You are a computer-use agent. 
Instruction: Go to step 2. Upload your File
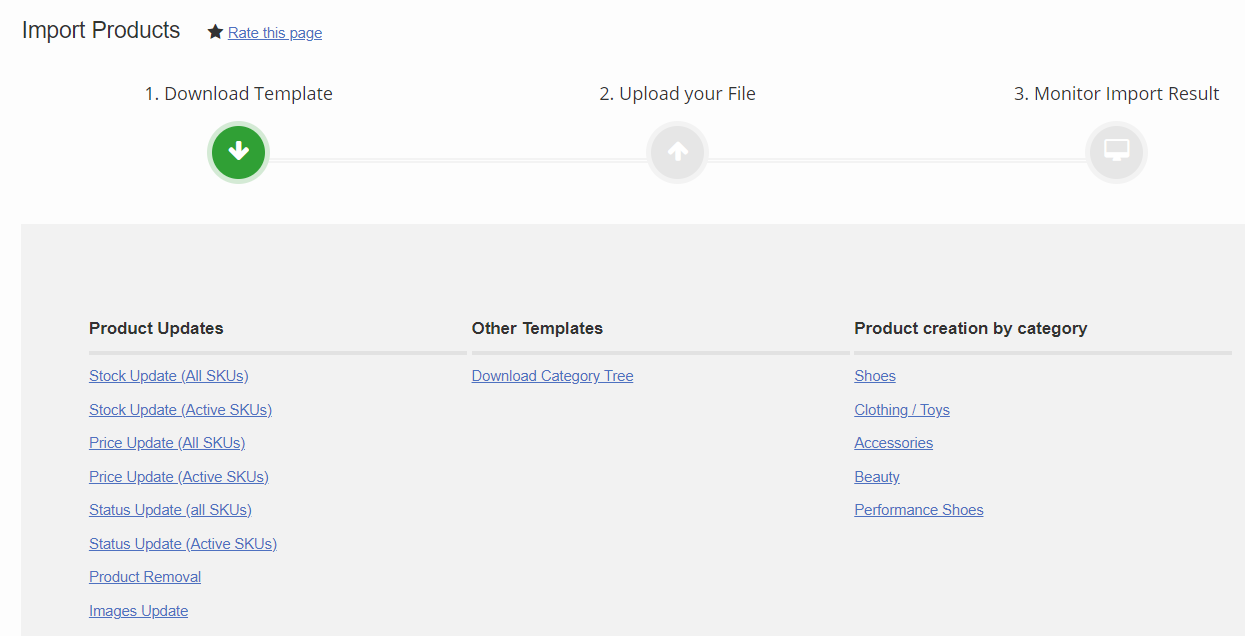677,94
